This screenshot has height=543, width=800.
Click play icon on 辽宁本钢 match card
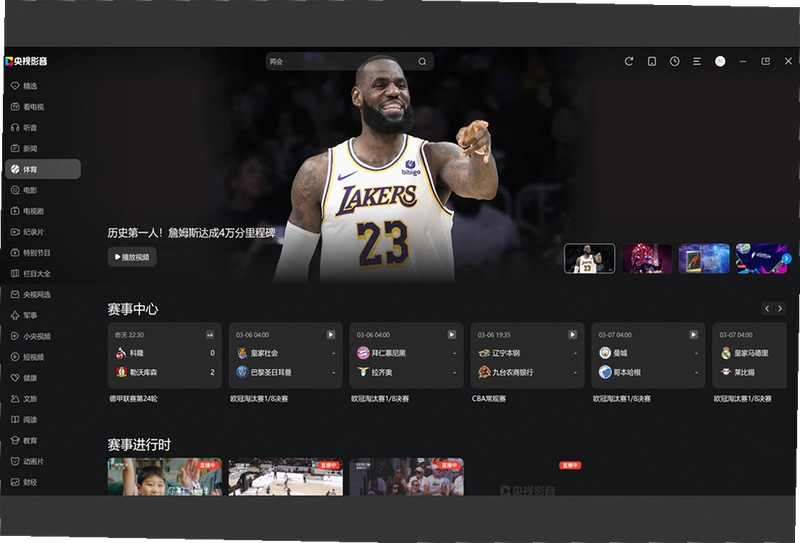point(572,335)
